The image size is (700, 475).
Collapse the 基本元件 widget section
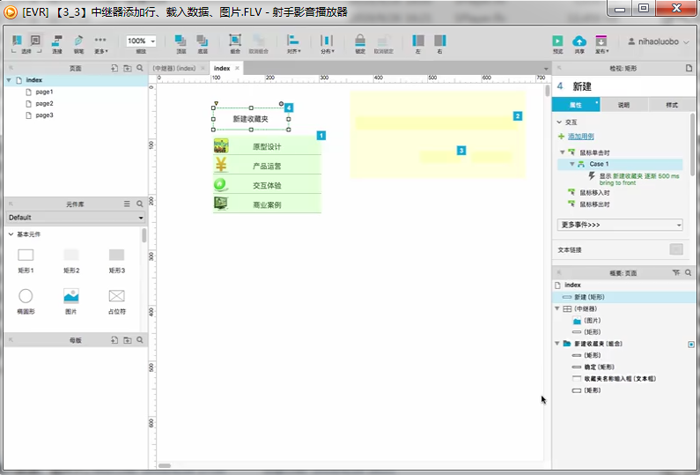(x=10, y=234)
